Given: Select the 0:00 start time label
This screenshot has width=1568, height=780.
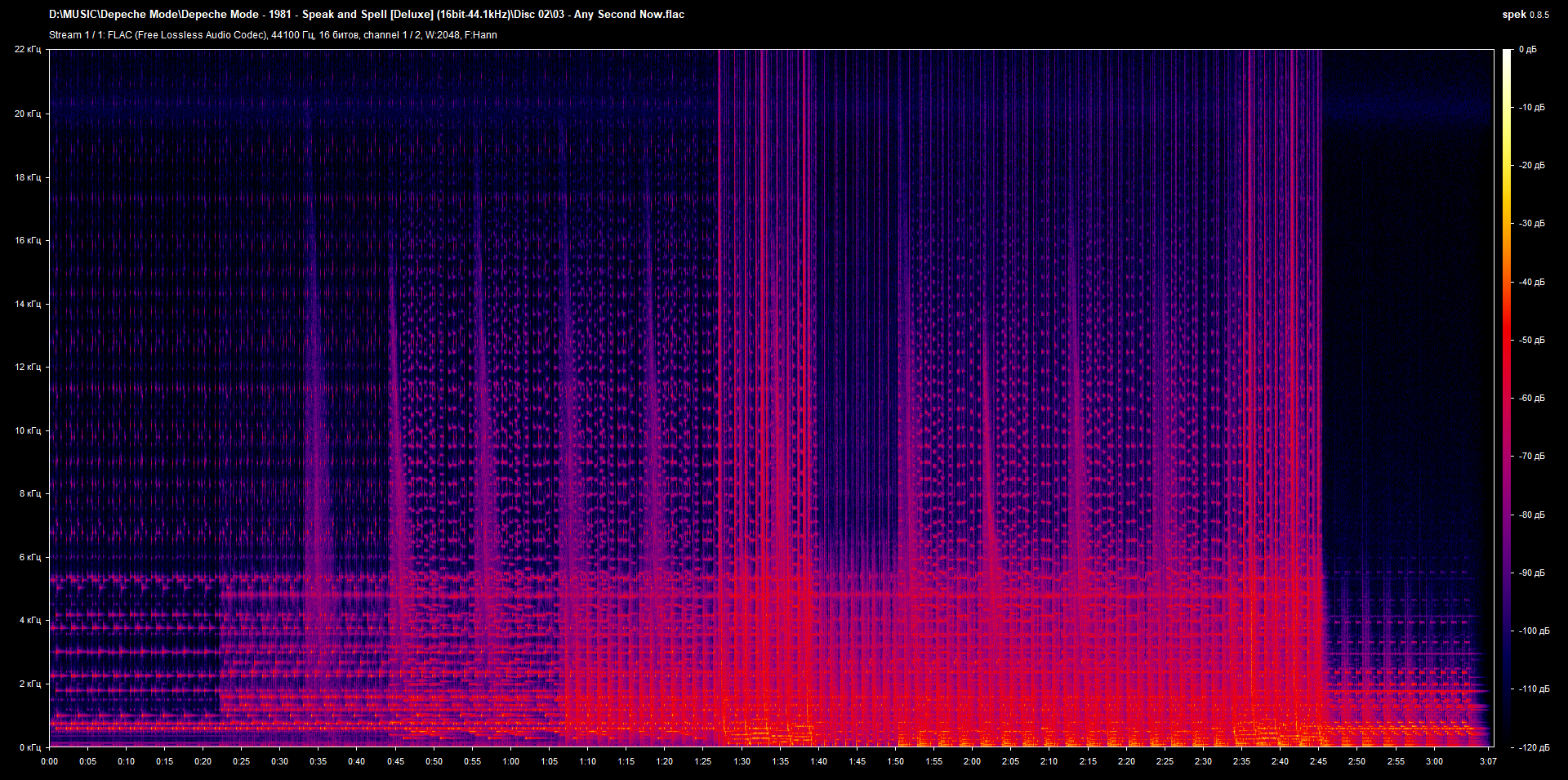Looking at the screenshot, I should [49, 761].
